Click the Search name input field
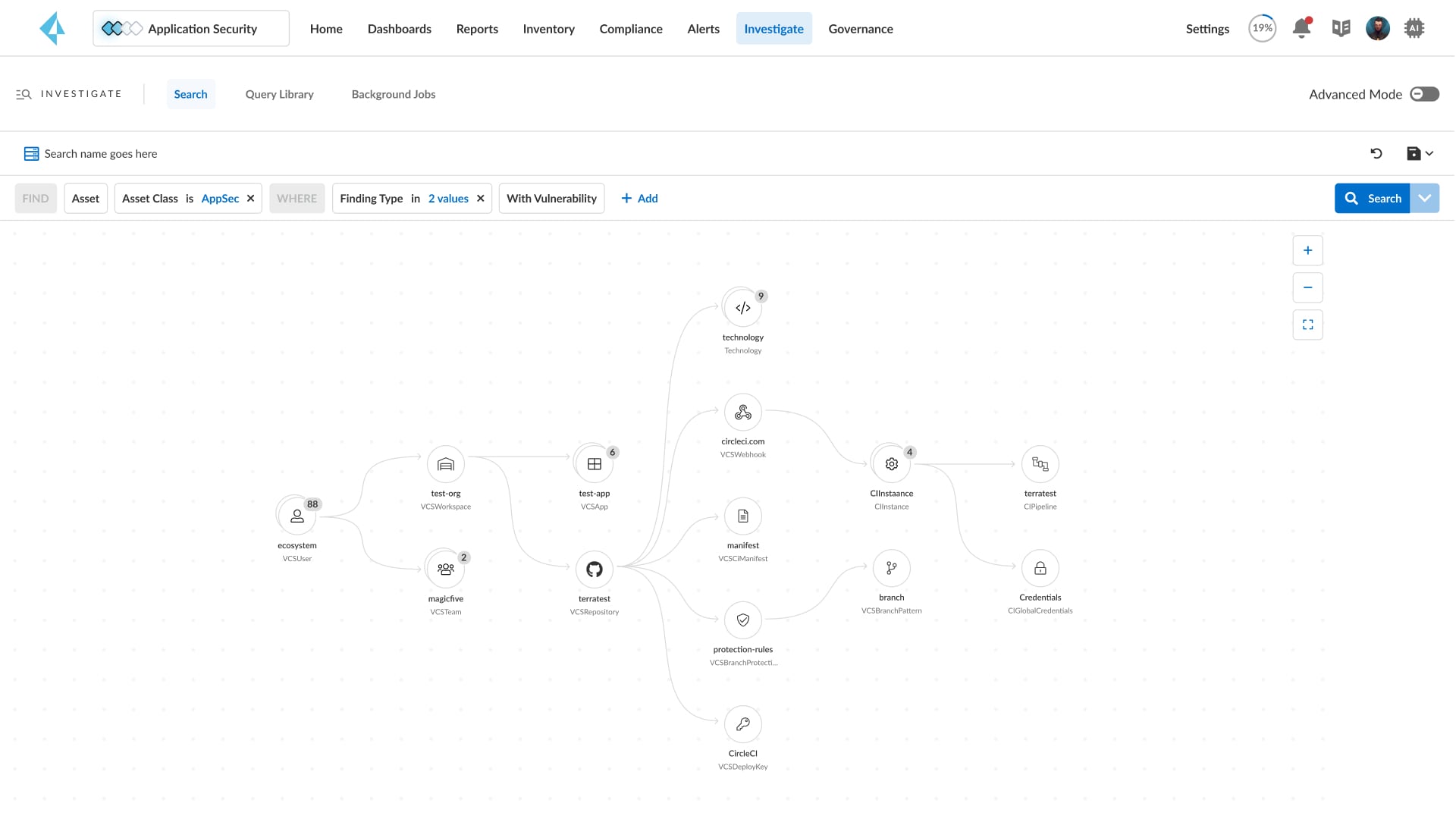 click(x=101, y=153)
